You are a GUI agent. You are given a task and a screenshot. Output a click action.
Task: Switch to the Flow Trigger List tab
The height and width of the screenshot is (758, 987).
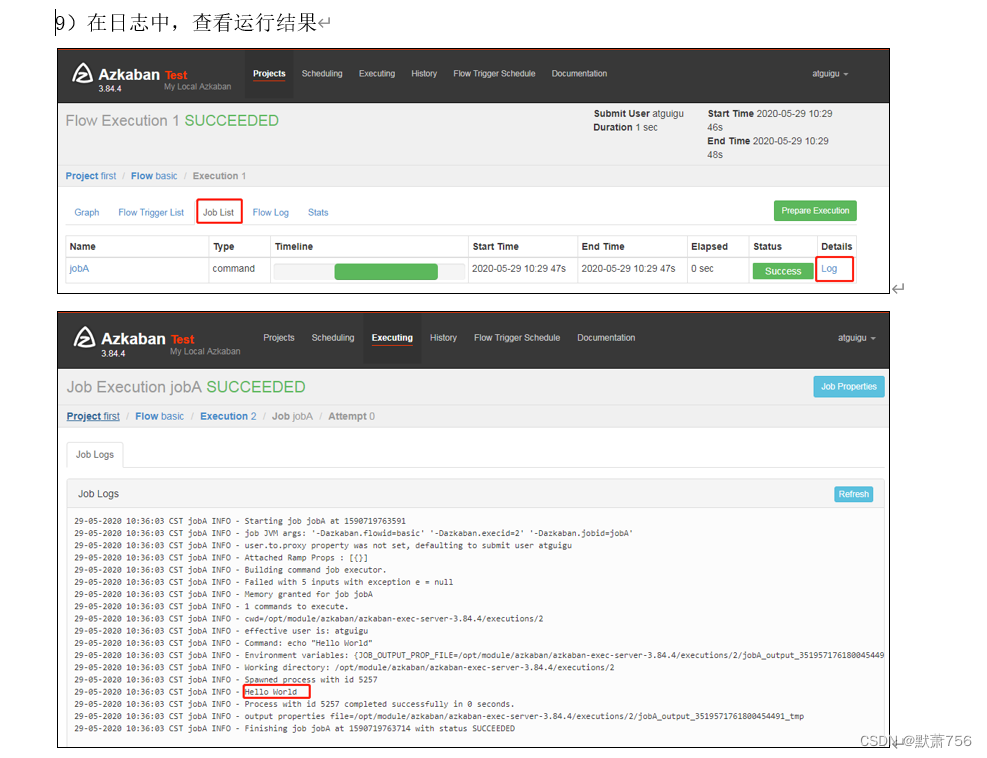pyautogui.click(x=151, y=213)
